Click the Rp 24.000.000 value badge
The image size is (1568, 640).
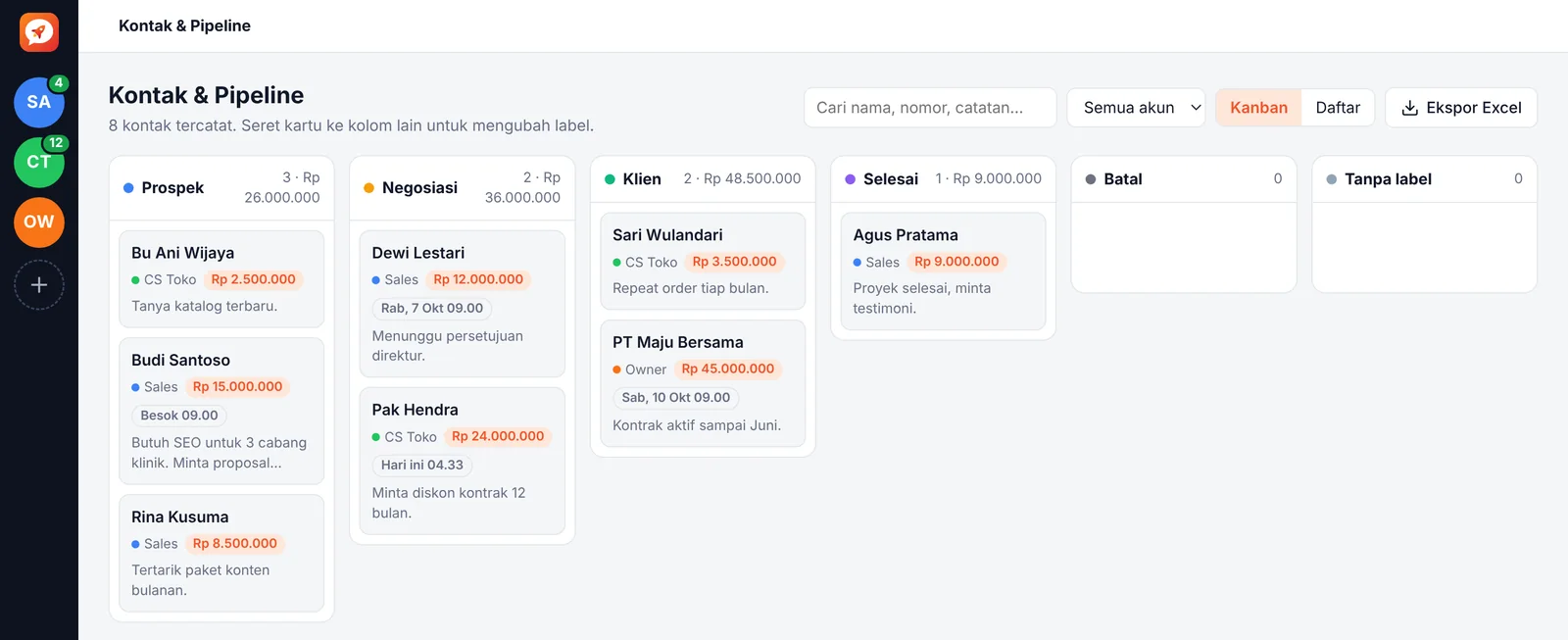498,436
